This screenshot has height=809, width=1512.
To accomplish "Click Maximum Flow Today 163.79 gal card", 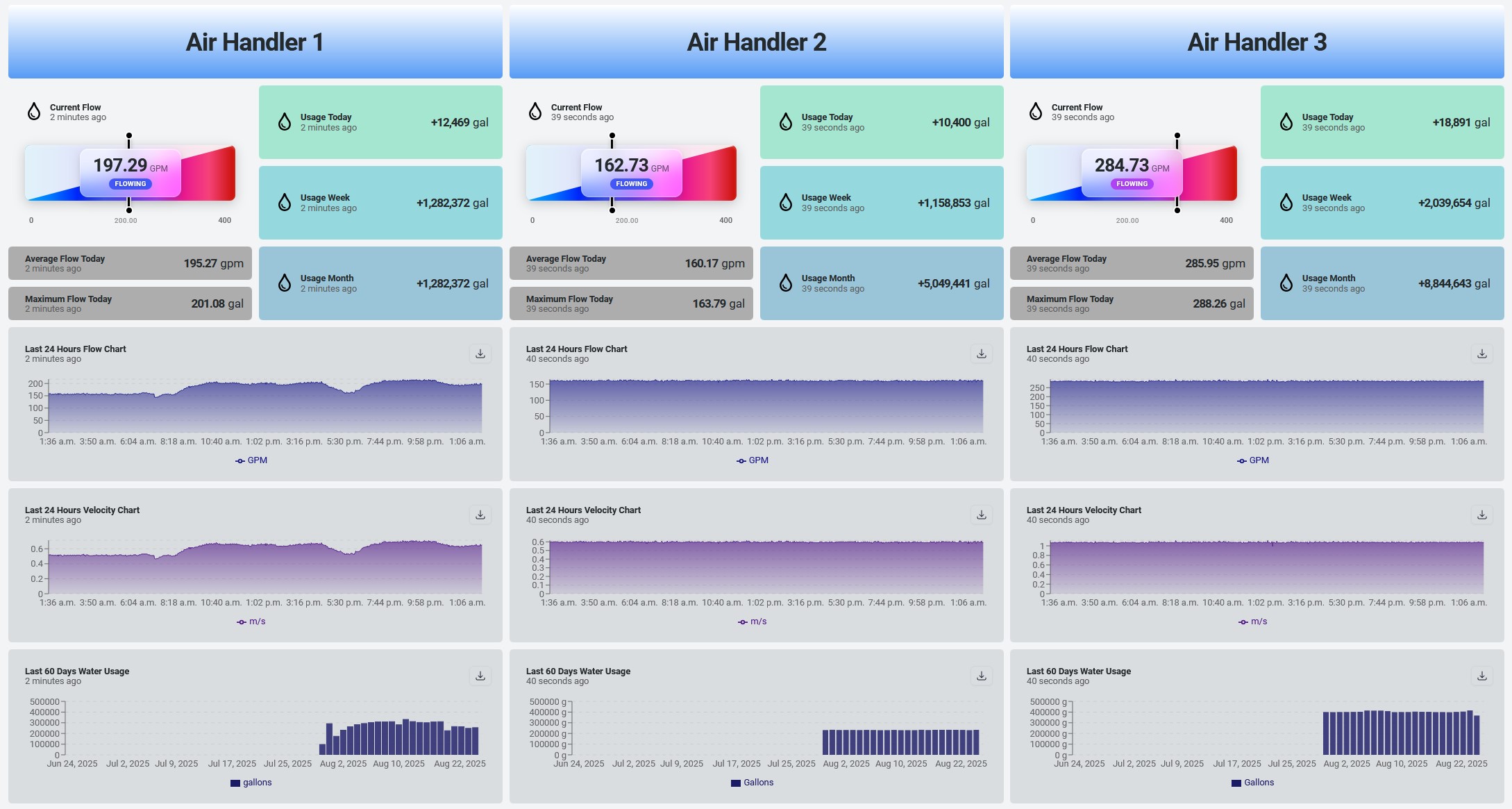I will (631, 303).
